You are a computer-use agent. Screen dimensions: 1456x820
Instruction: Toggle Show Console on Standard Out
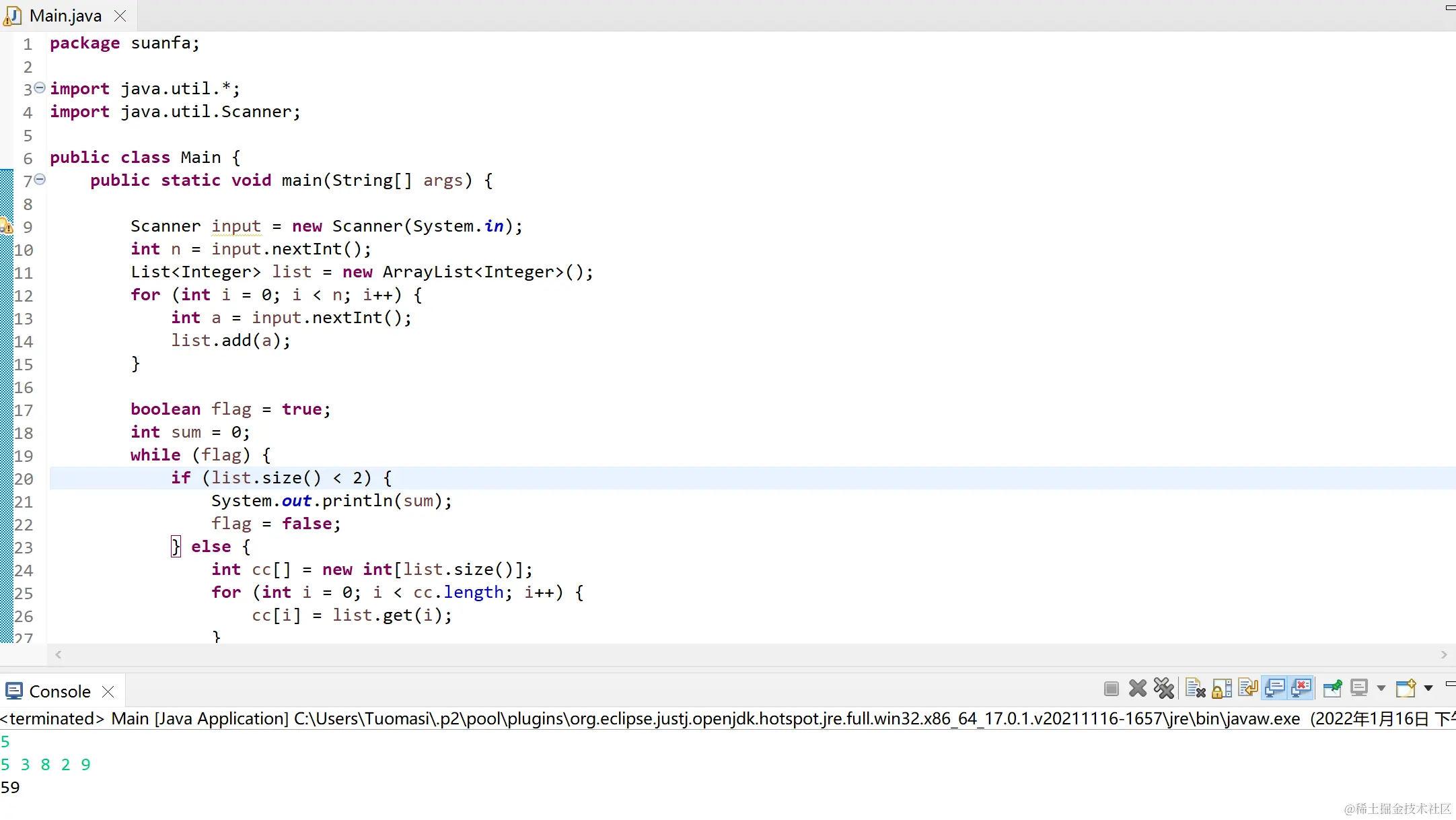tap(1275, 689)
